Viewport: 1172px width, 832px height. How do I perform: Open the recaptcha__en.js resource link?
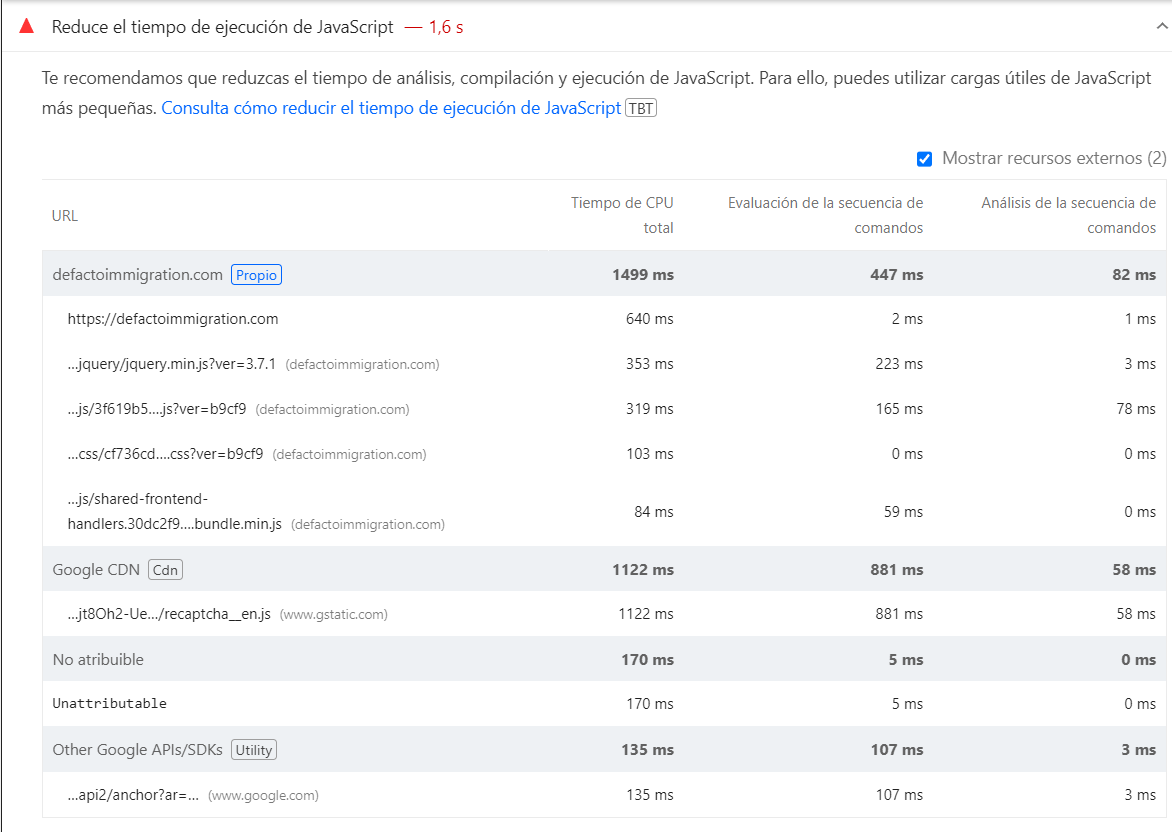(x=169, y=614)
